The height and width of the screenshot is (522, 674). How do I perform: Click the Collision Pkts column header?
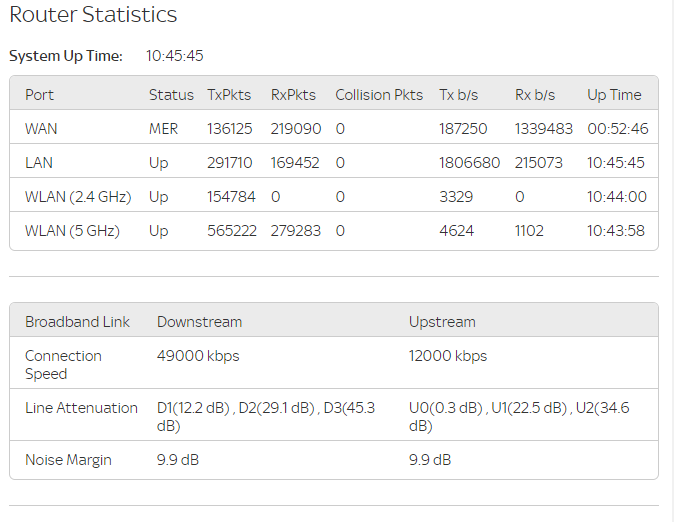379,95
